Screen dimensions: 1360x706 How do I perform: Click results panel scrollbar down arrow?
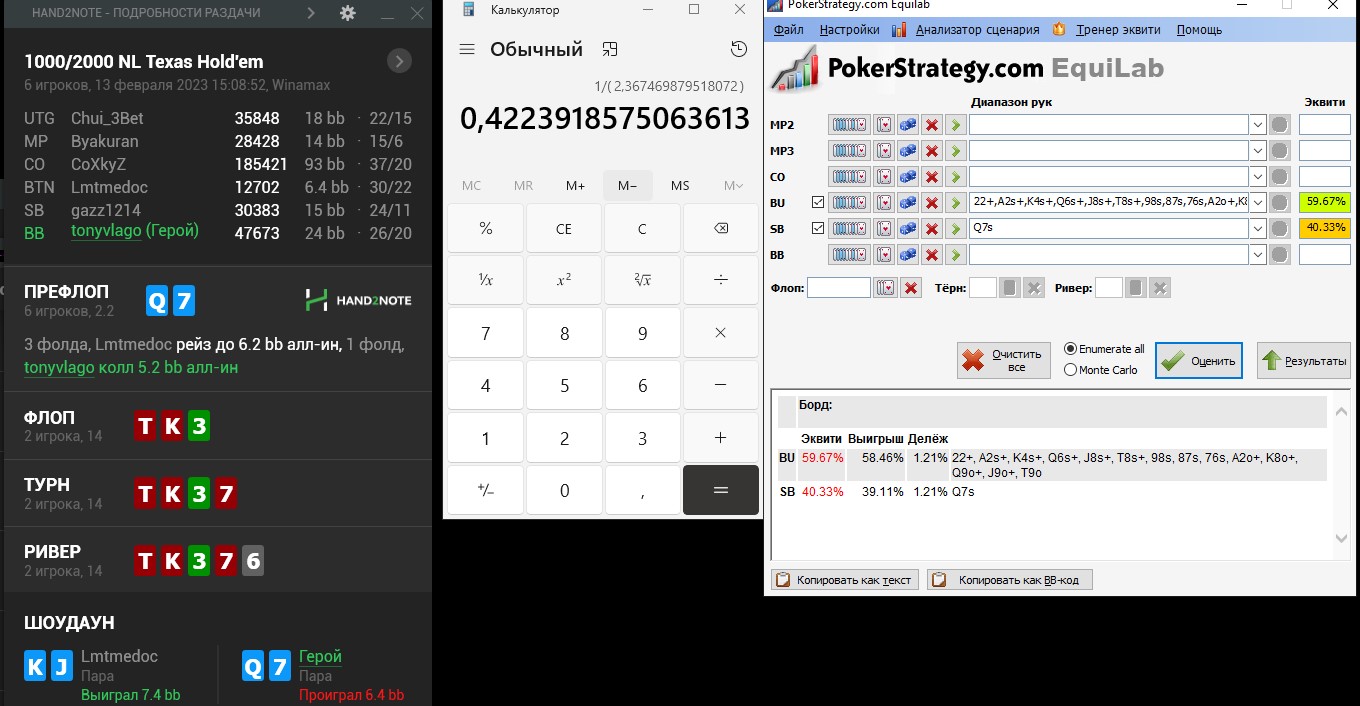click(1343, 538)
